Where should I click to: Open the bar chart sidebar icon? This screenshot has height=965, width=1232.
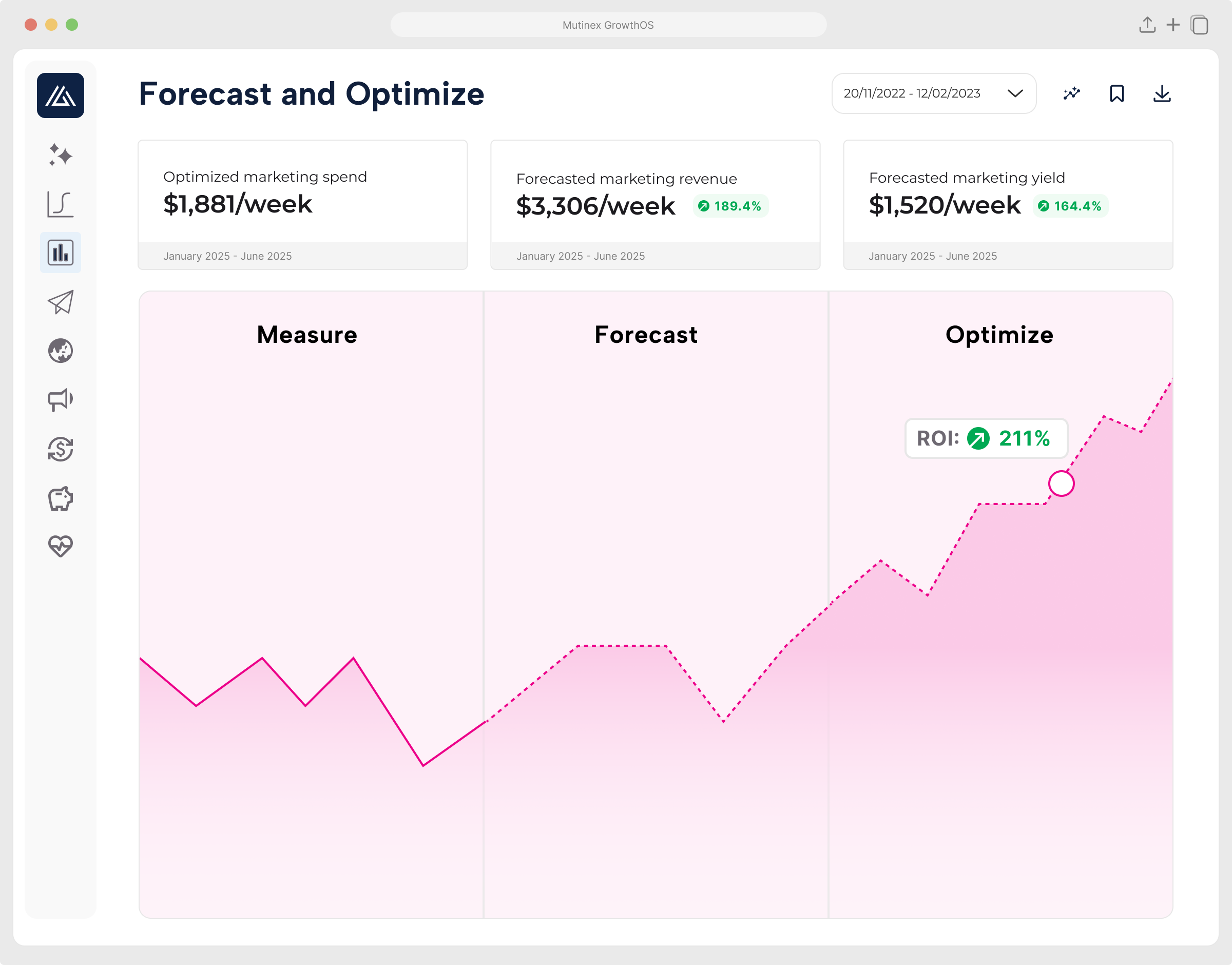(x=61, y=253)
